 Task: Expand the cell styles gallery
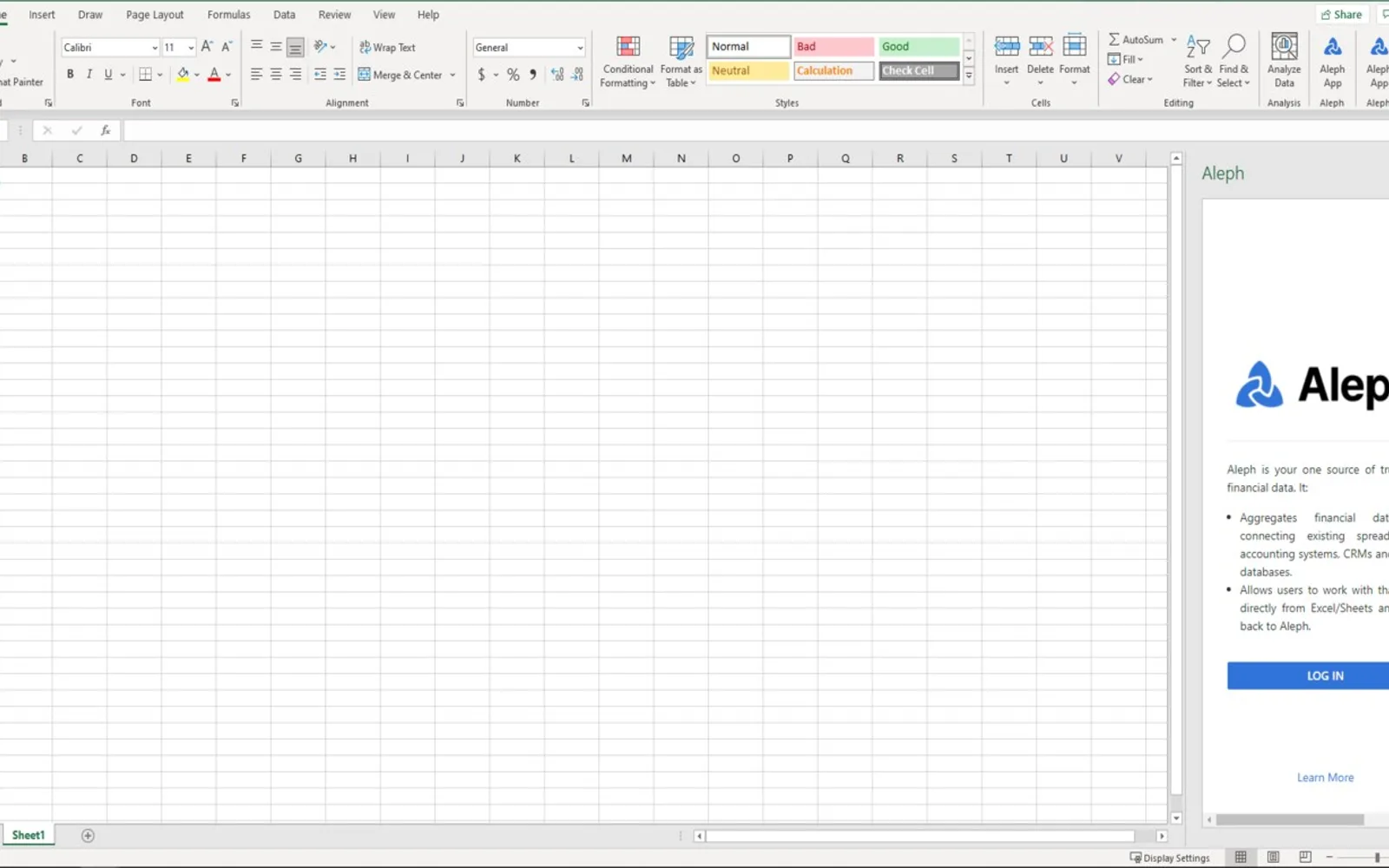pos(969,76)
